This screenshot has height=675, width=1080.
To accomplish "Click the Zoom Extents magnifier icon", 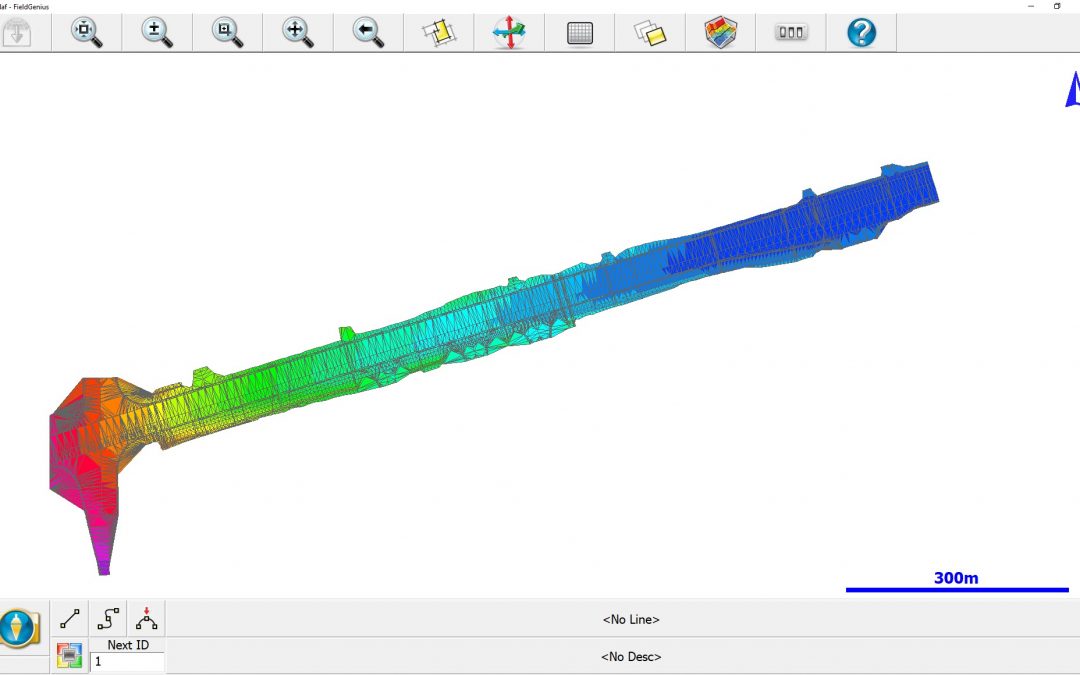I will (86, 32).
